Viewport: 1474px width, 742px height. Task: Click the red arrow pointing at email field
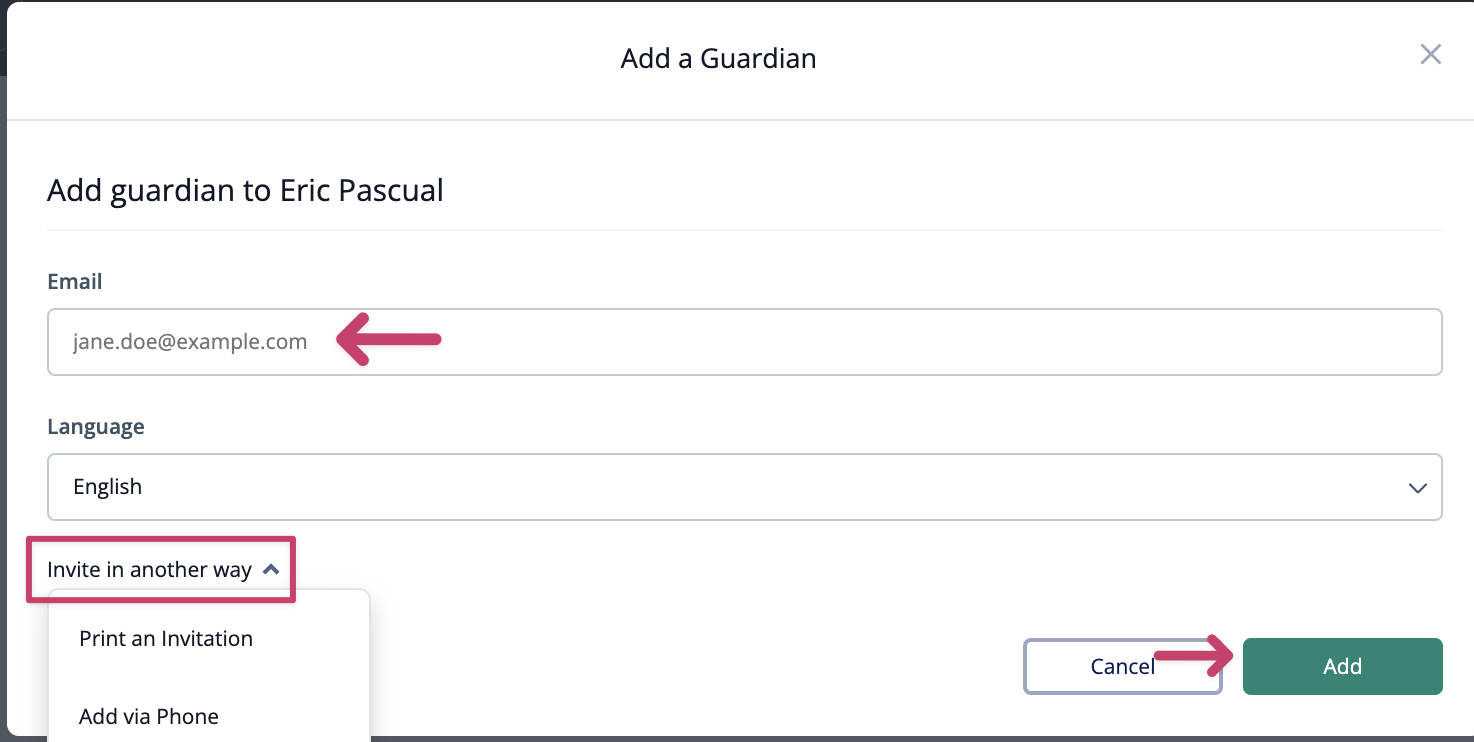[389, 341]
